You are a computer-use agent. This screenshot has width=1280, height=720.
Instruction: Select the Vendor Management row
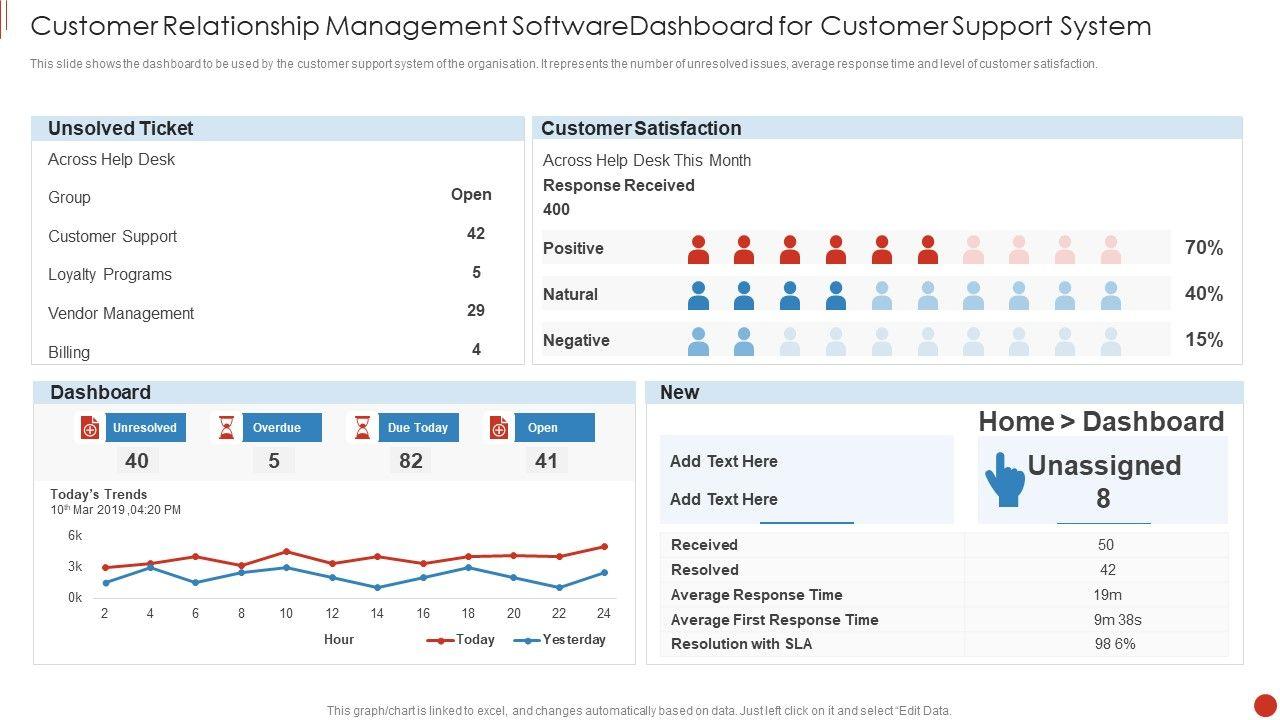click(x=121, y=313)
